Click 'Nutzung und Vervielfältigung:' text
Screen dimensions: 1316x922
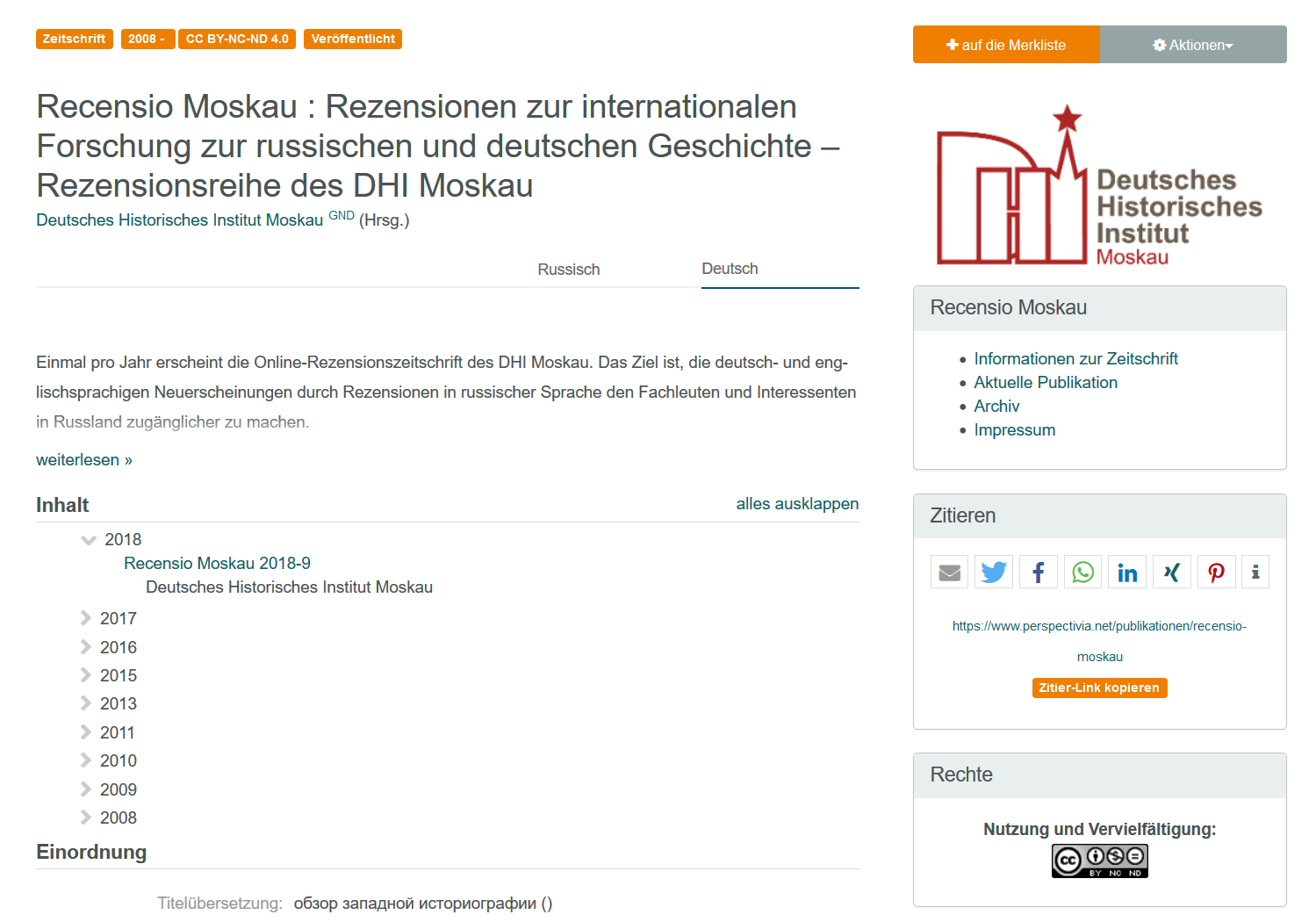click(1099, 829)
